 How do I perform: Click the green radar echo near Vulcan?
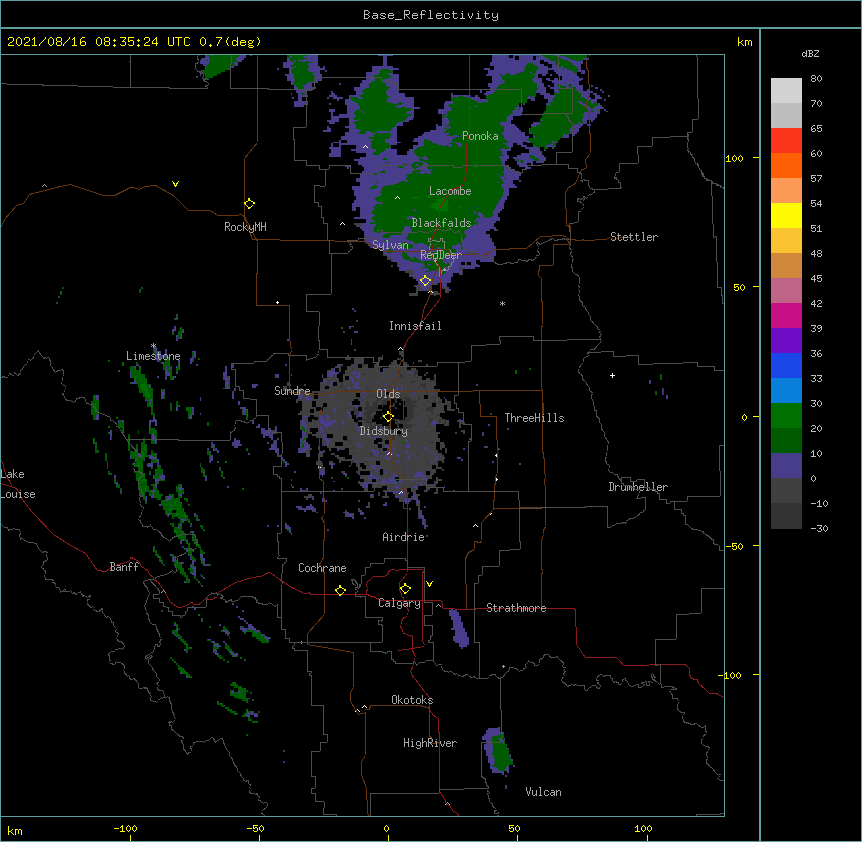500,752
